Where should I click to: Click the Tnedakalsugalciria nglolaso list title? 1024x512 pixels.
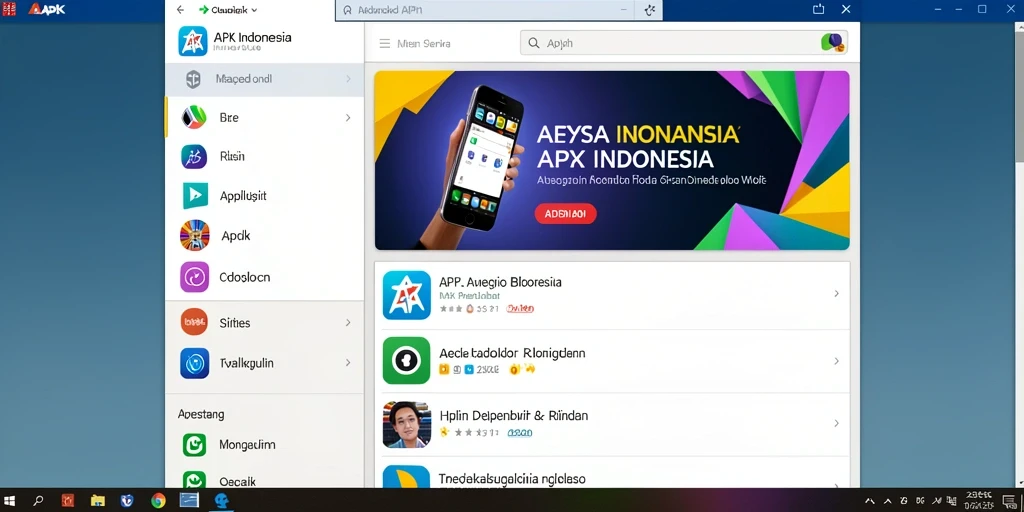pyautogui.click(x=512, y=479)
